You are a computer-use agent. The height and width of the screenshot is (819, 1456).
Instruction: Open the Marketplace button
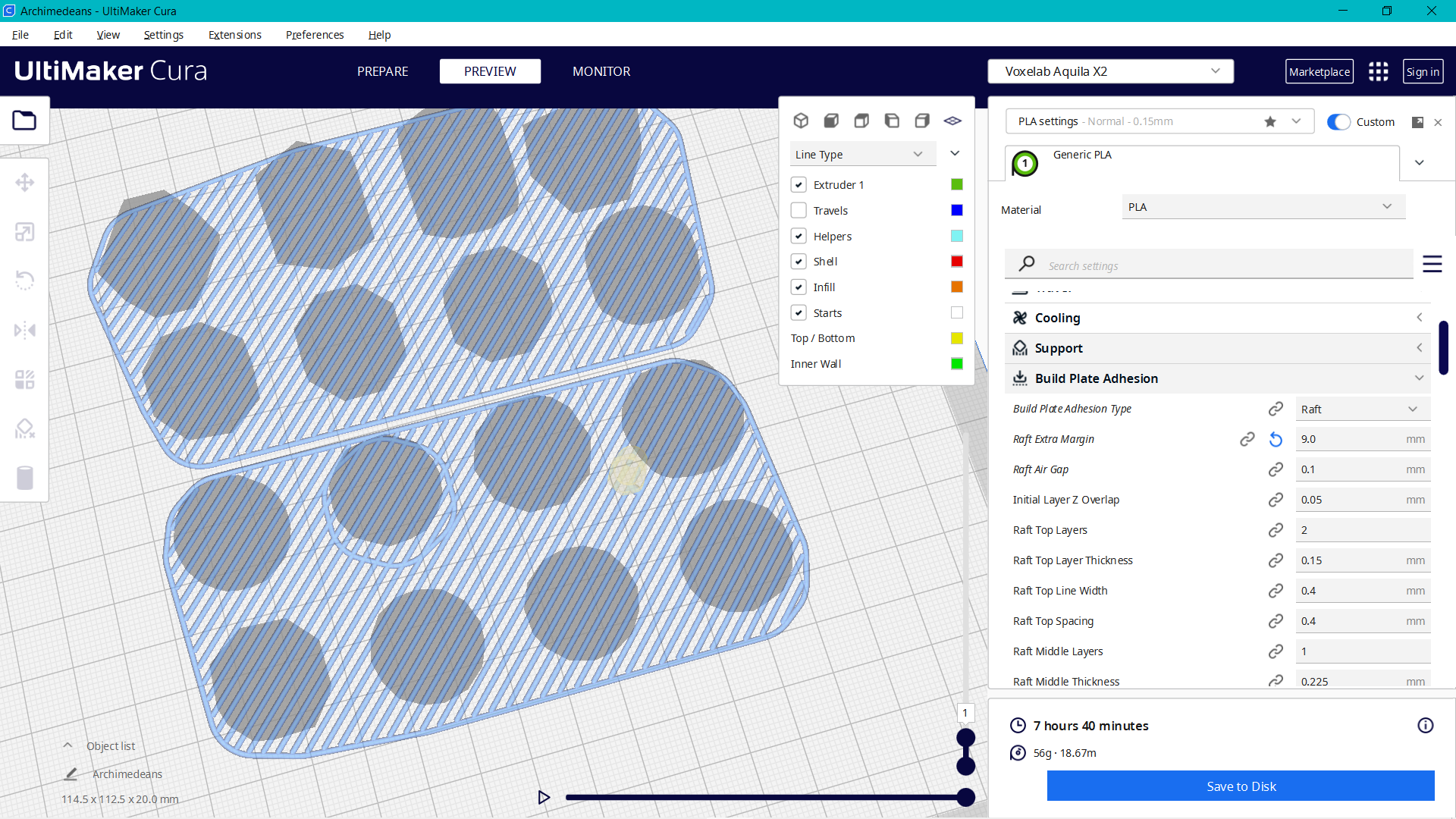1319,71
